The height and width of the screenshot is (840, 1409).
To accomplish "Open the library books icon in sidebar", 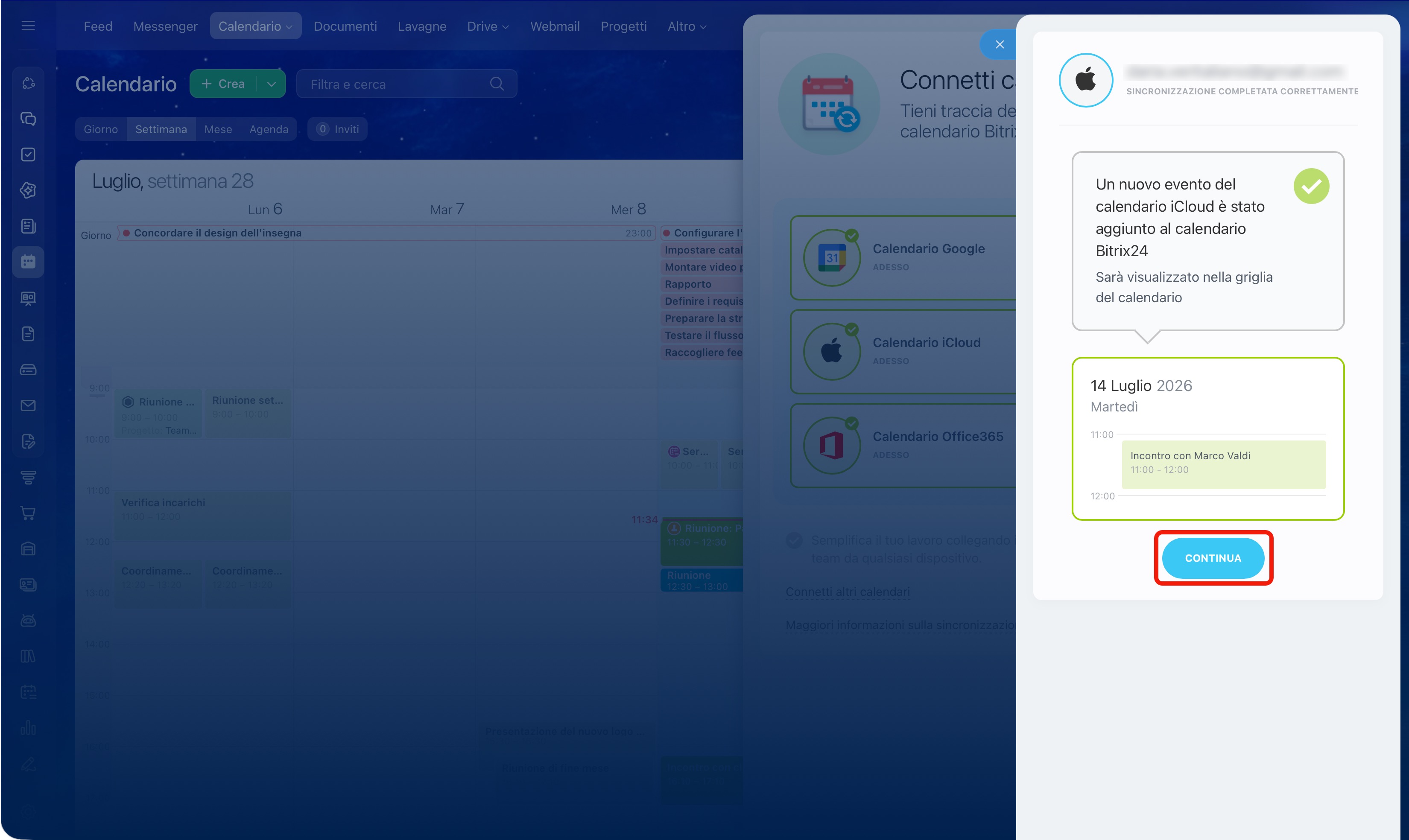I will tap(28, 656).
